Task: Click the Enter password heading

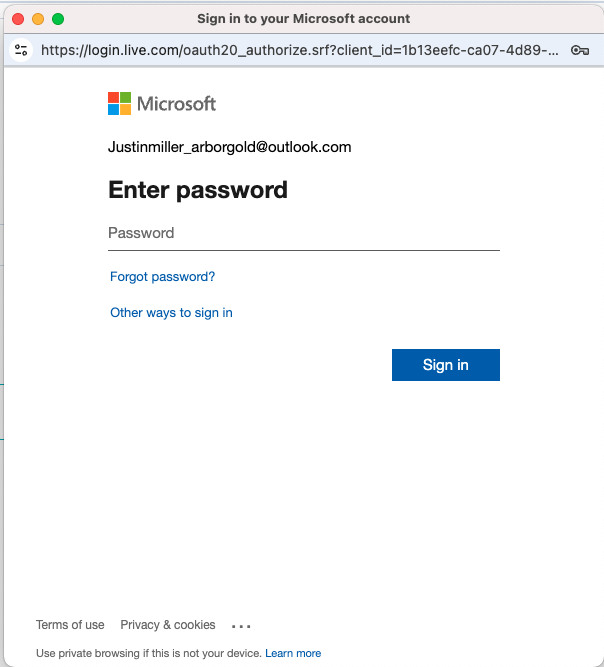Action: (198, 190)
